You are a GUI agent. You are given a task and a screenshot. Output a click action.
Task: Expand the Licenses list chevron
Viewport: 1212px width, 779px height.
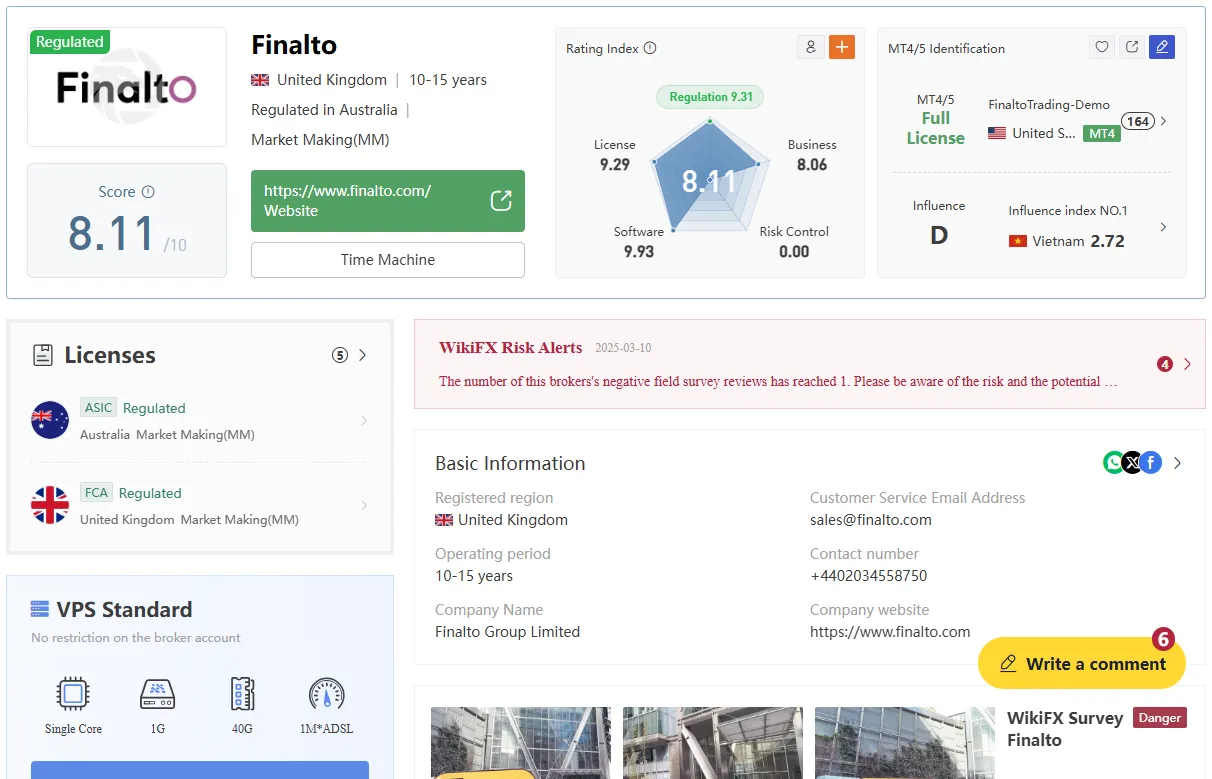point(363,355)
